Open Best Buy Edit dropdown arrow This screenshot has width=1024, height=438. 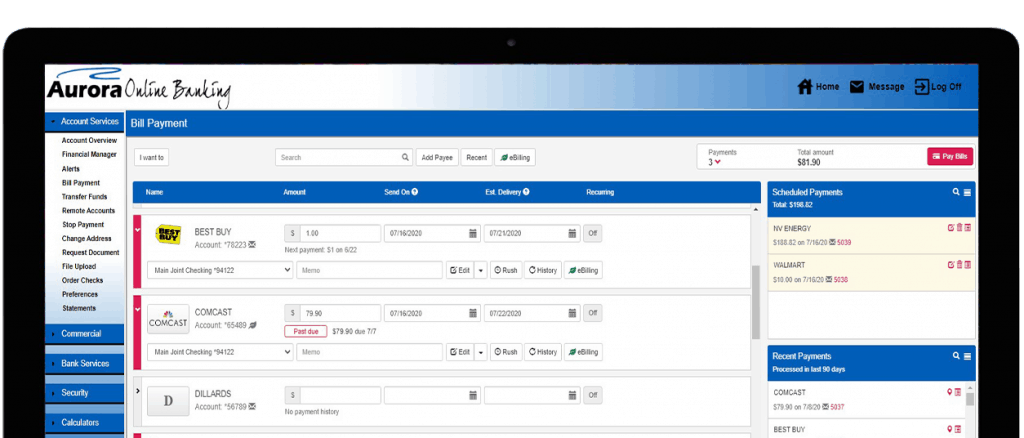(x=481, y=270)
